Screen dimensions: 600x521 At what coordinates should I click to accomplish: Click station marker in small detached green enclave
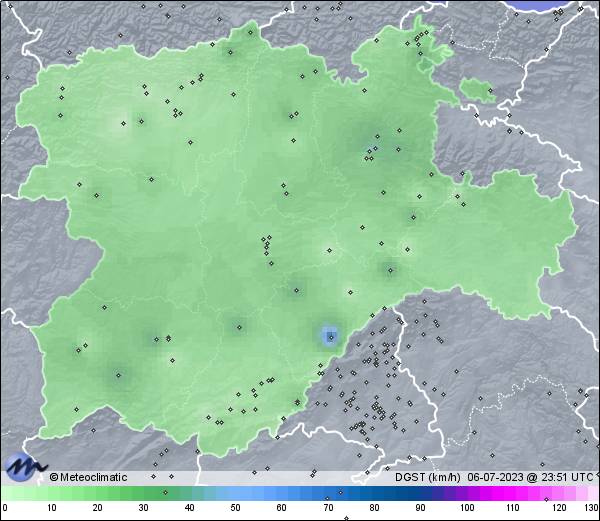click(x=490, y=91)
